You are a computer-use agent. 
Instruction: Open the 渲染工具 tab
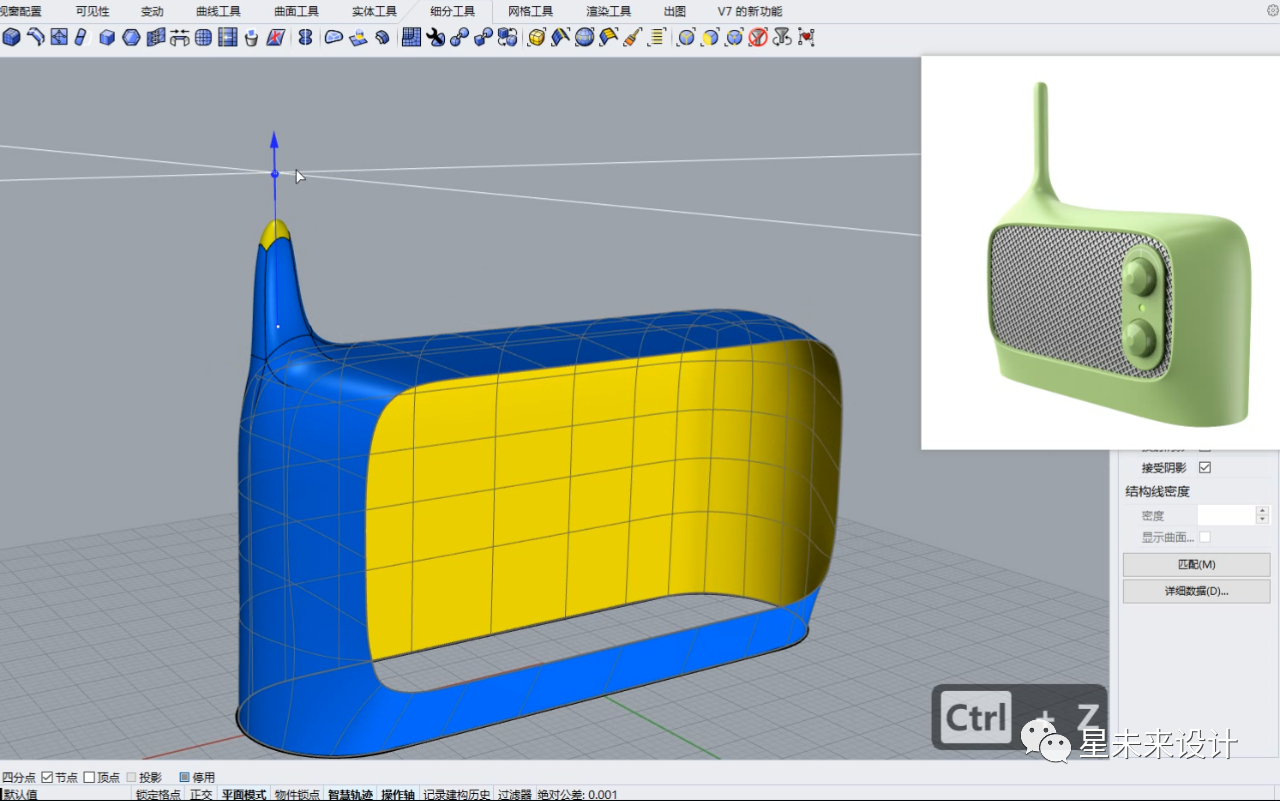coord(608,11)
